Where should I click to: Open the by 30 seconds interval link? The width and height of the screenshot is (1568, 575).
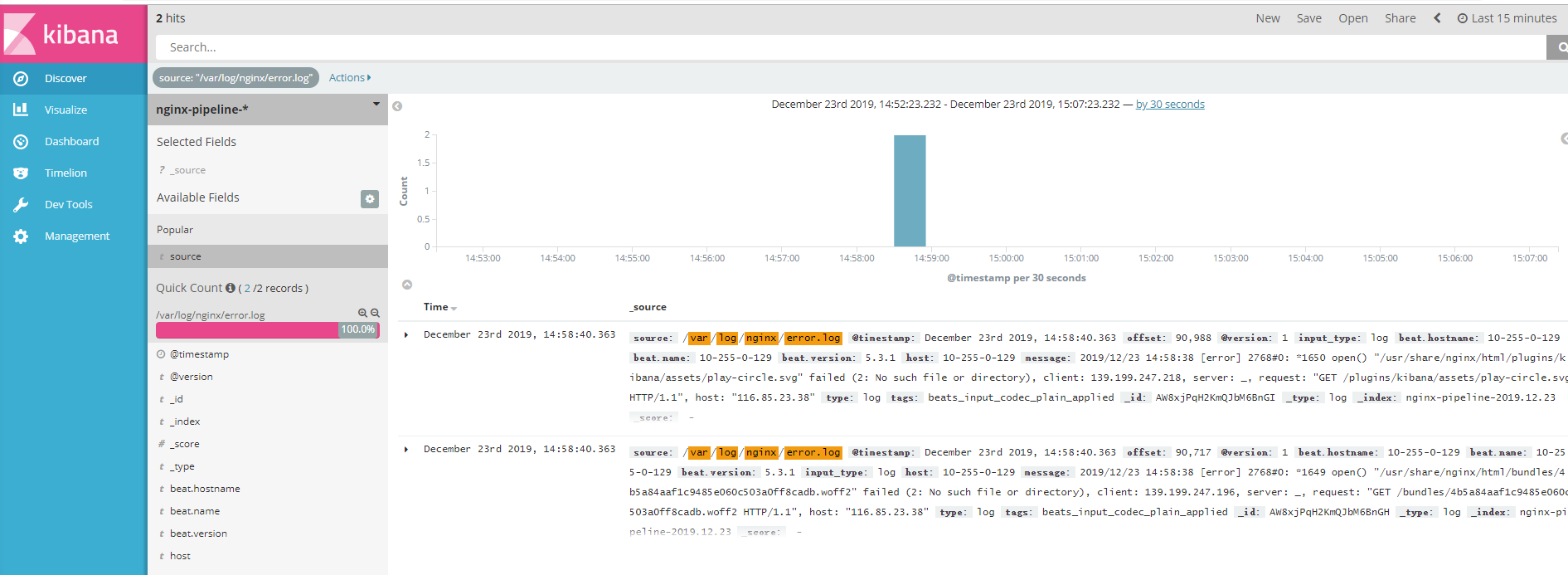(x=1170, y=105)
